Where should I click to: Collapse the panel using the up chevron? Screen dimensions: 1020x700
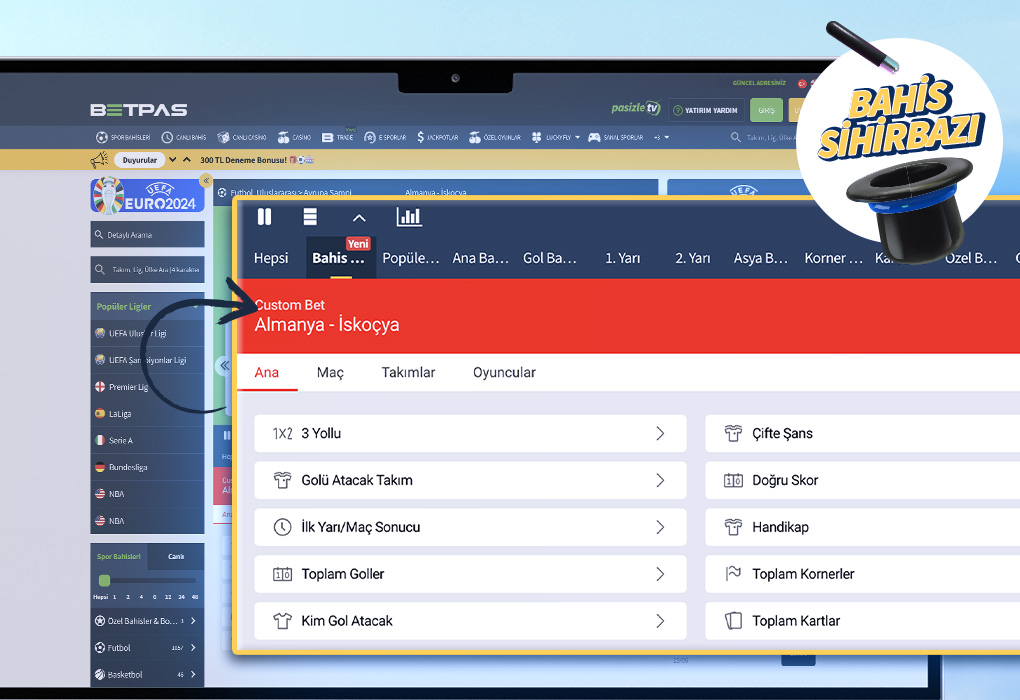(359, 218)
